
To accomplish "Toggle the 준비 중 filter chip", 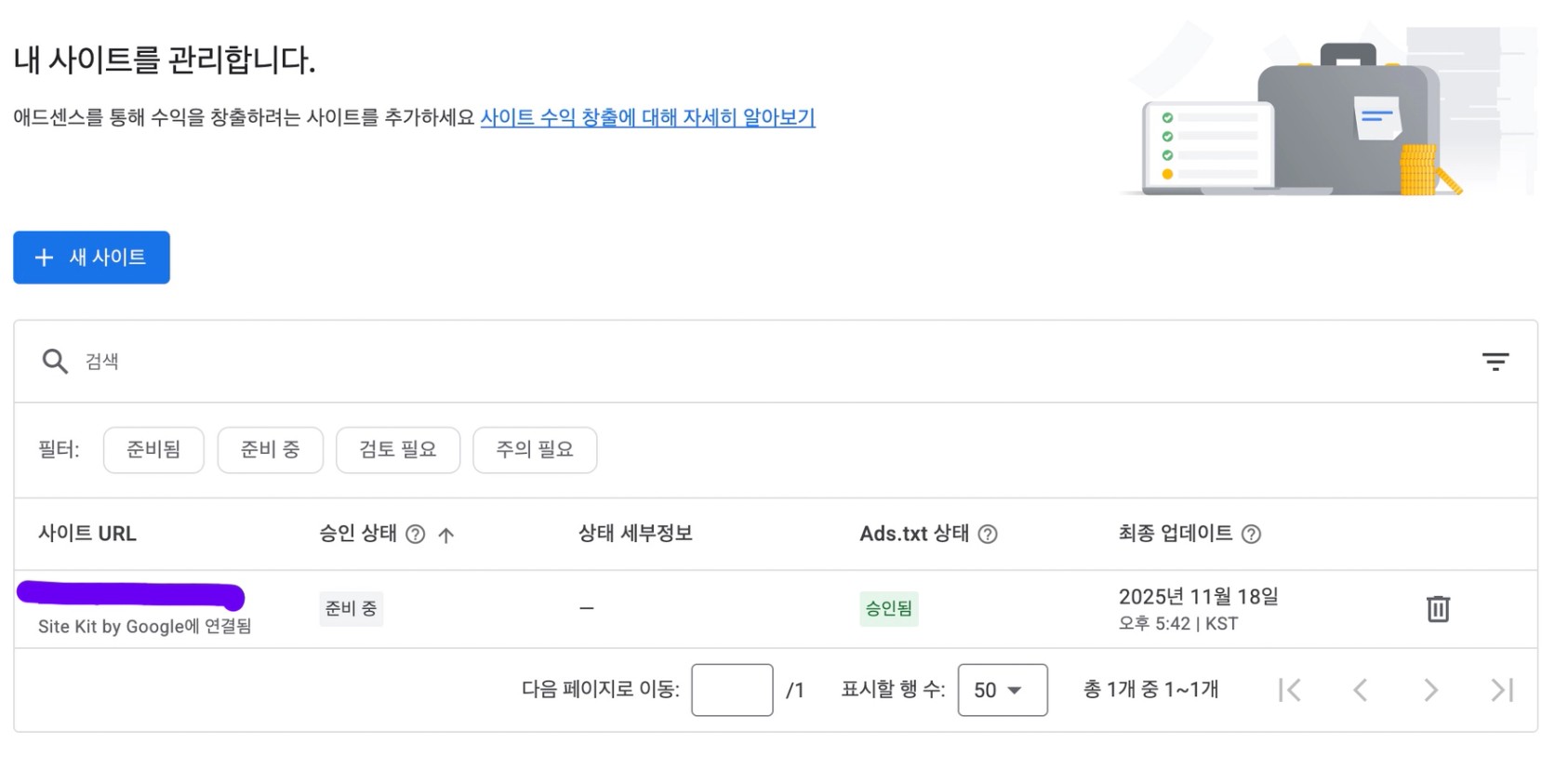I will (270, 450).
